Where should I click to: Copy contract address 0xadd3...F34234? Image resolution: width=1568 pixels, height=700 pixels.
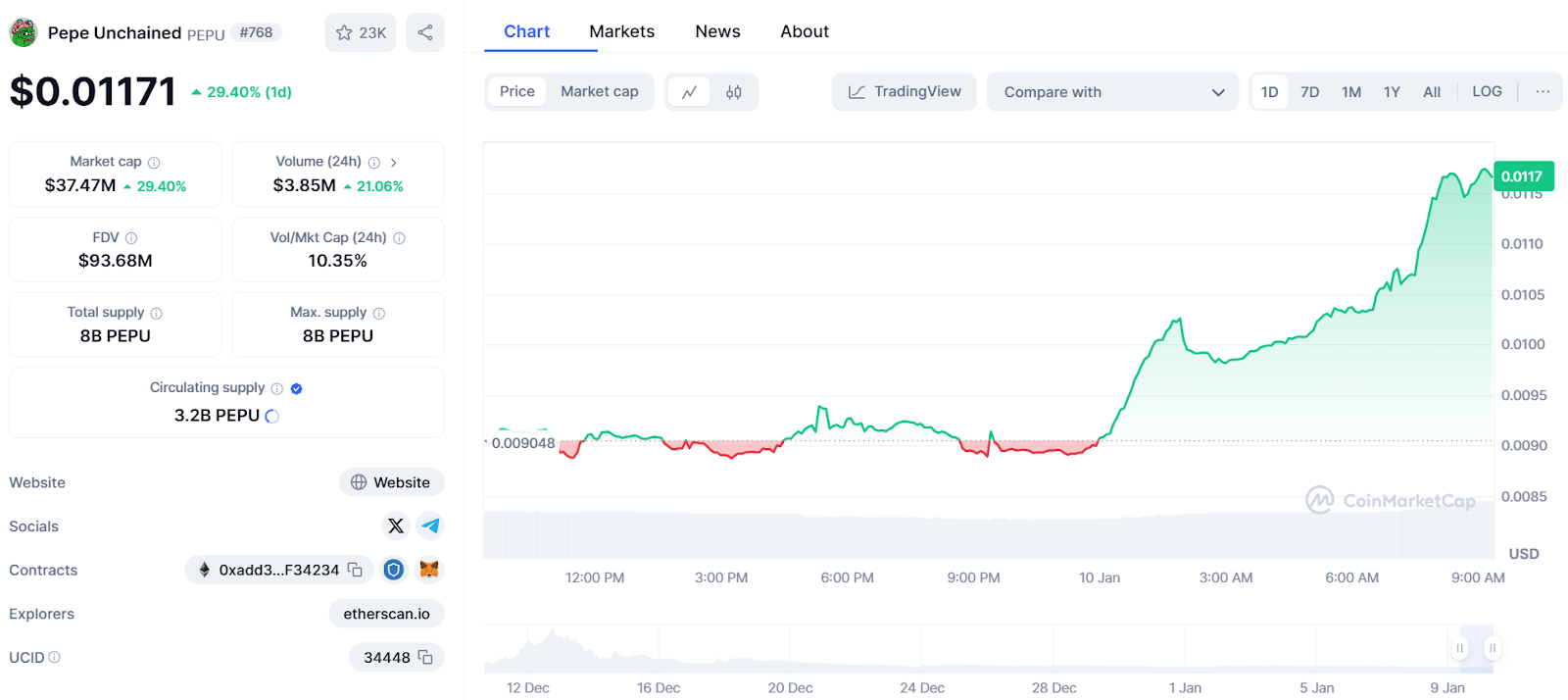355,570
